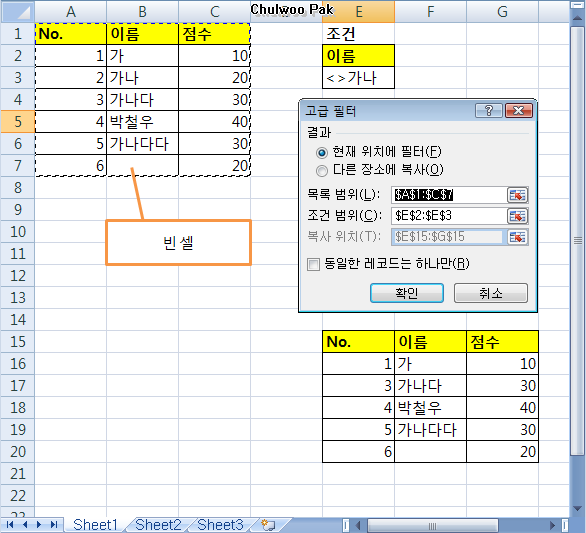Switch to Sheet2 tab
586x533 pixels.
pos(158,525)
